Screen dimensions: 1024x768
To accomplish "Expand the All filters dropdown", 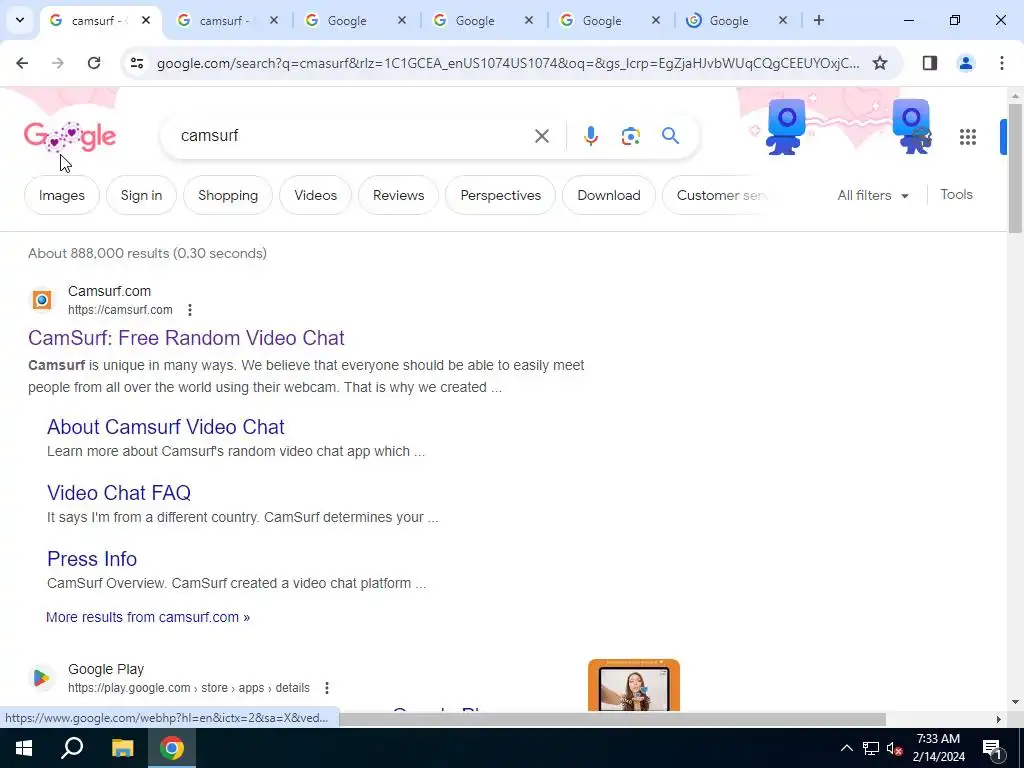I will 872,195.
